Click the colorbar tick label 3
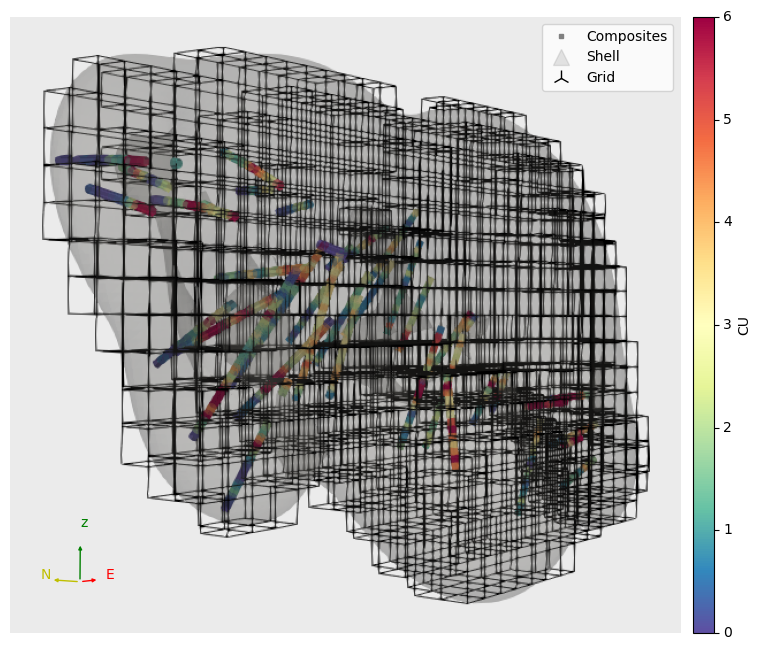The width and height of the screenshot is (761, 650). (727, 325)
